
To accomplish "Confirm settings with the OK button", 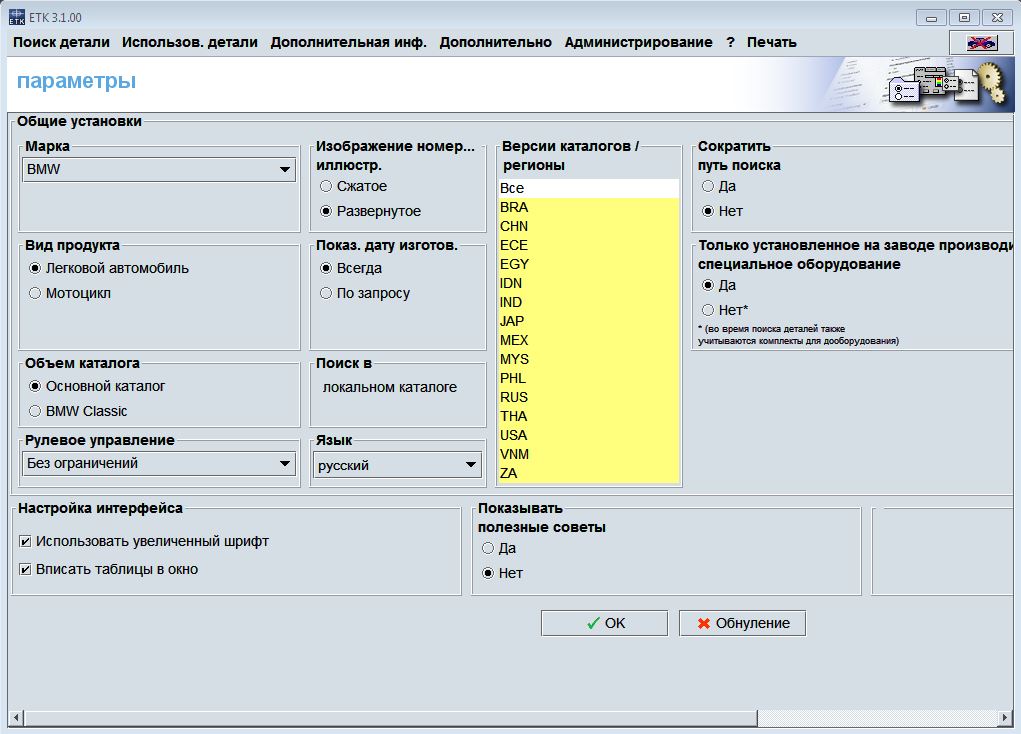I will [604, 623].
